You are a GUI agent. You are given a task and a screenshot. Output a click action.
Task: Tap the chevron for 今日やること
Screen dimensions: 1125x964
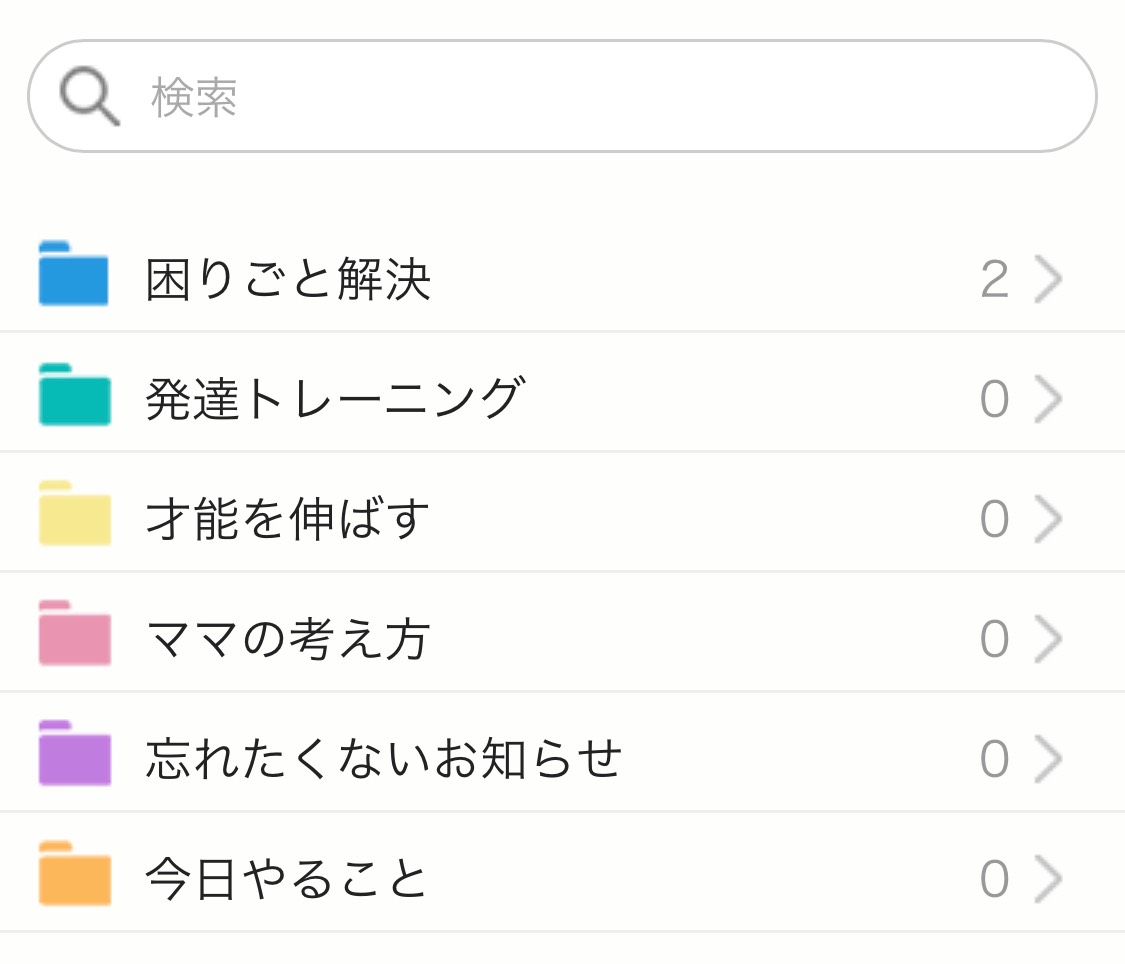pyautogui.click(x=1047, y=880)
